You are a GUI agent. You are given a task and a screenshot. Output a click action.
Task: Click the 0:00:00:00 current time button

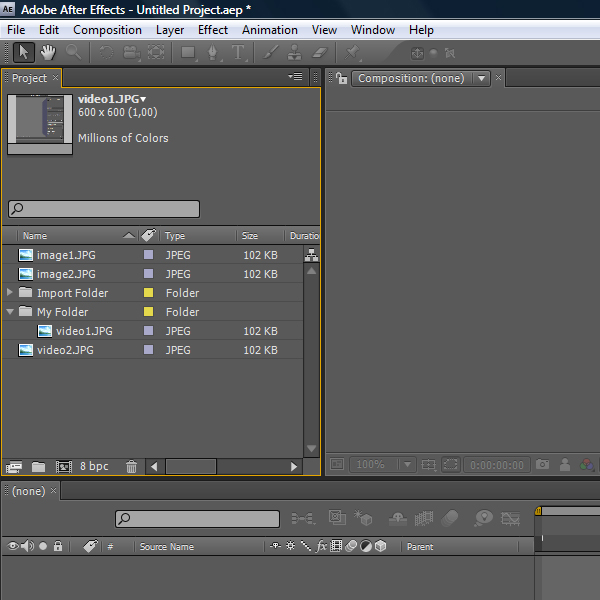(497, 465)
